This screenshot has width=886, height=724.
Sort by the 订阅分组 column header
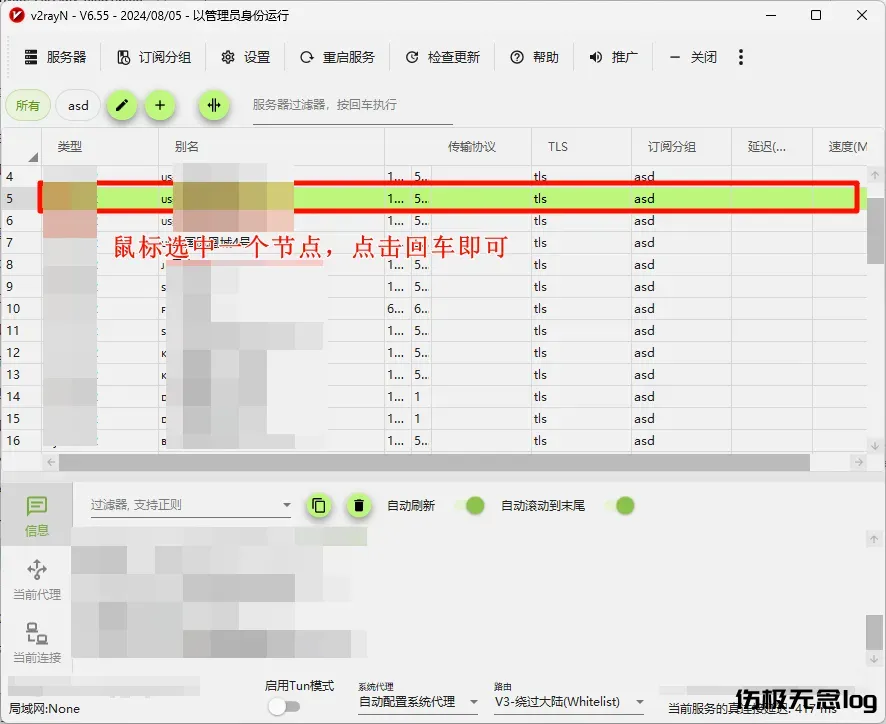click(x=681, y=147)
